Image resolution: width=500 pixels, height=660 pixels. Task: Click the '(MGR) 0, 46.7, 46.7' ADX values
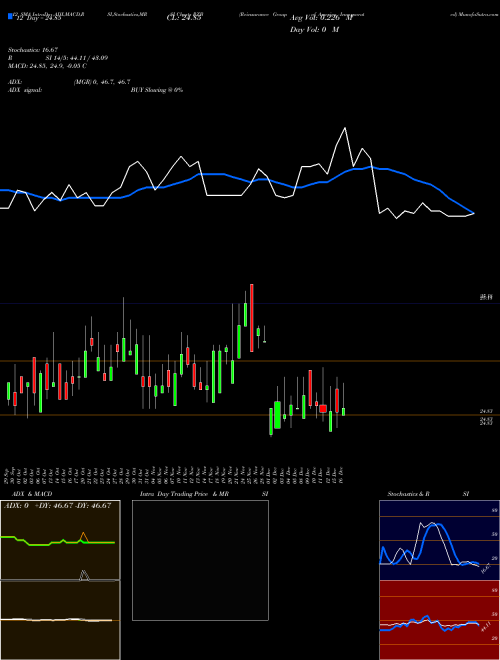(x=102, y=82)
